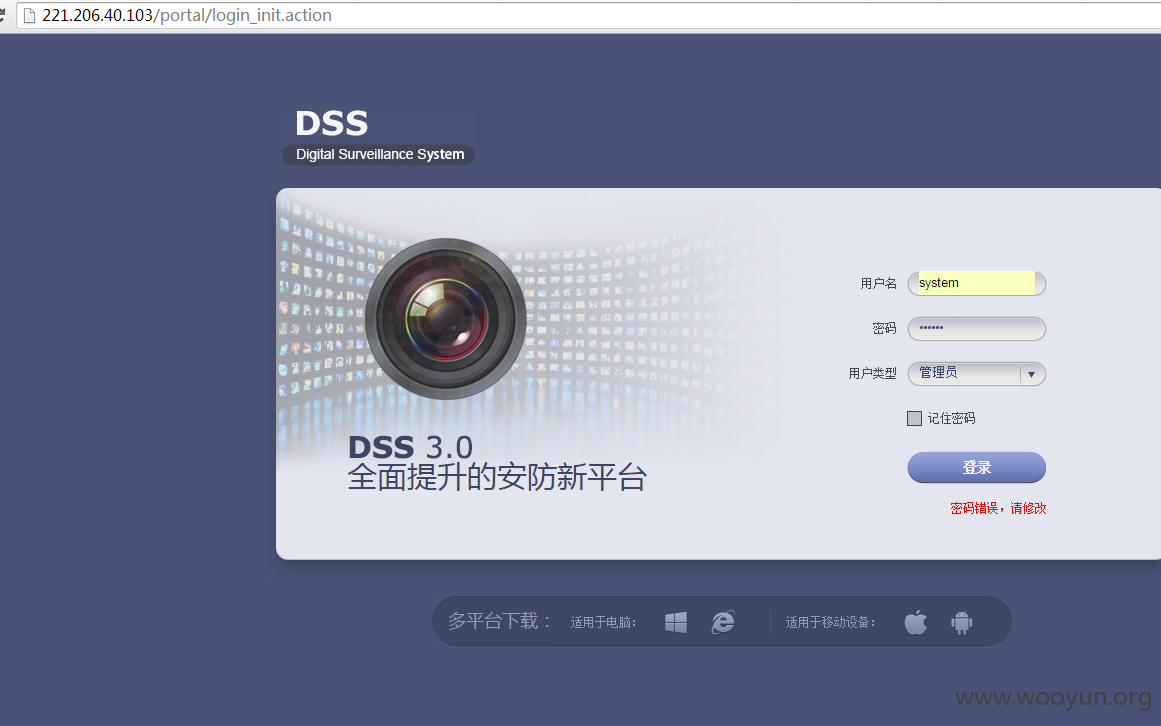The image size is (1161, 726).
Task: Click the red 密码错误，请修改 error message
Action: [998, 508]
